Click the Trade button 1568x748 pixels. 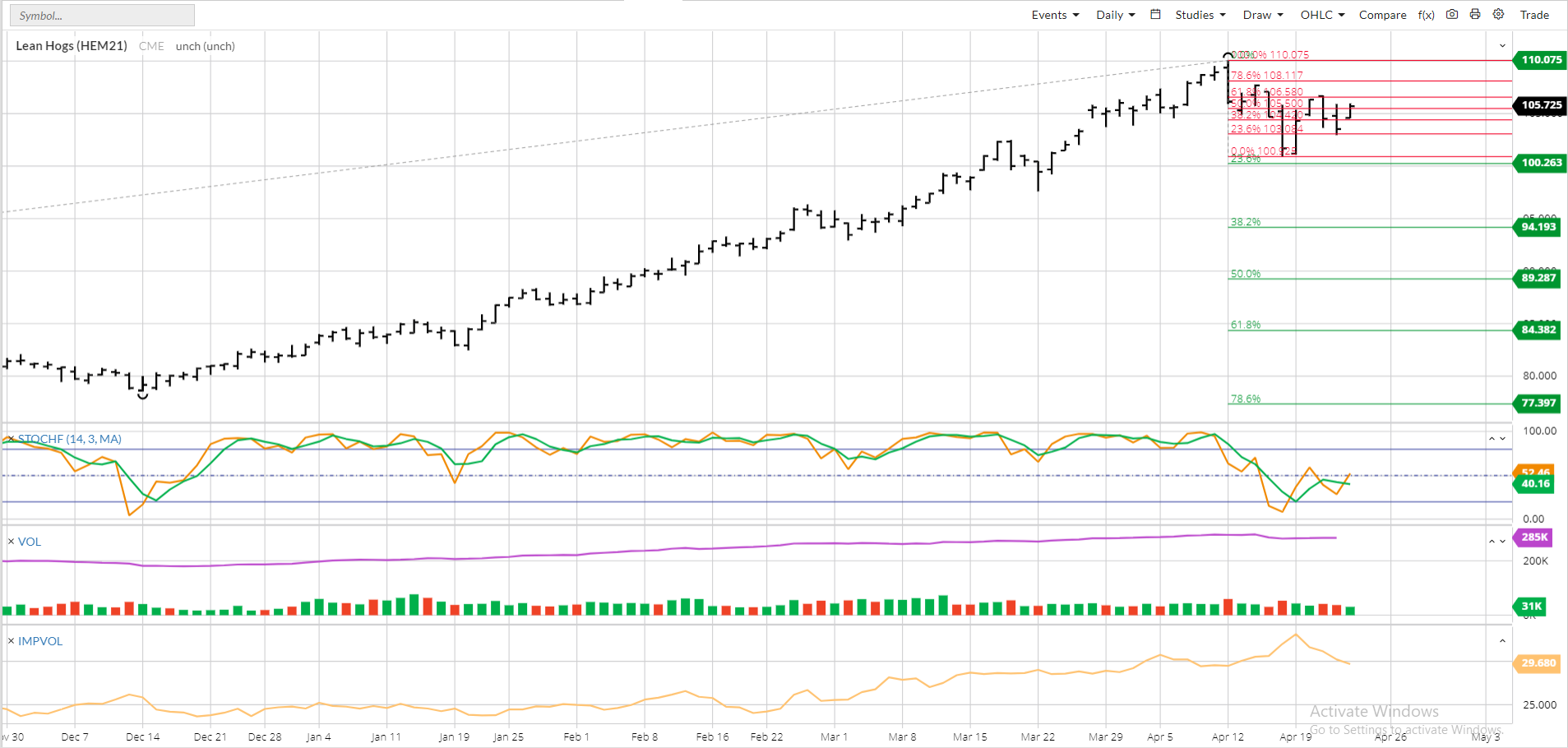(1534, 14)
